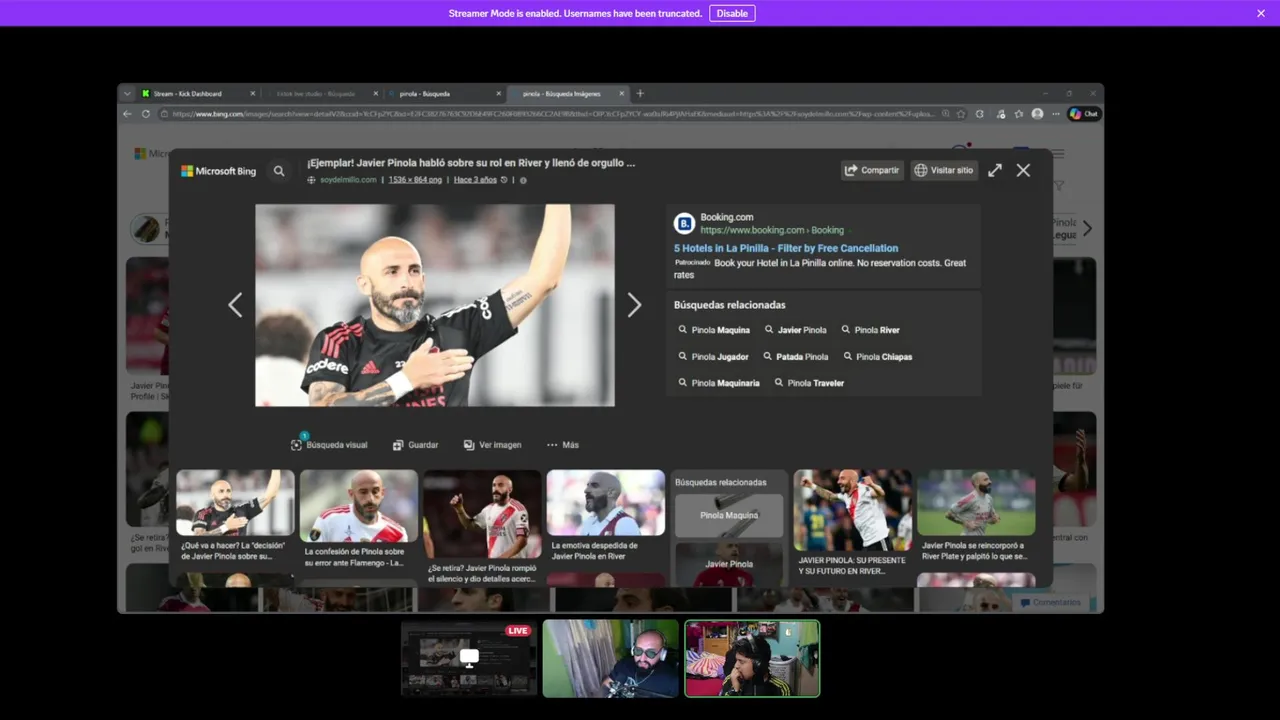The width and height of the screenshot is (1280, 720).
Task: Go to the next image with right arrow
Action: pyautogui.click(x=634, y=305)
